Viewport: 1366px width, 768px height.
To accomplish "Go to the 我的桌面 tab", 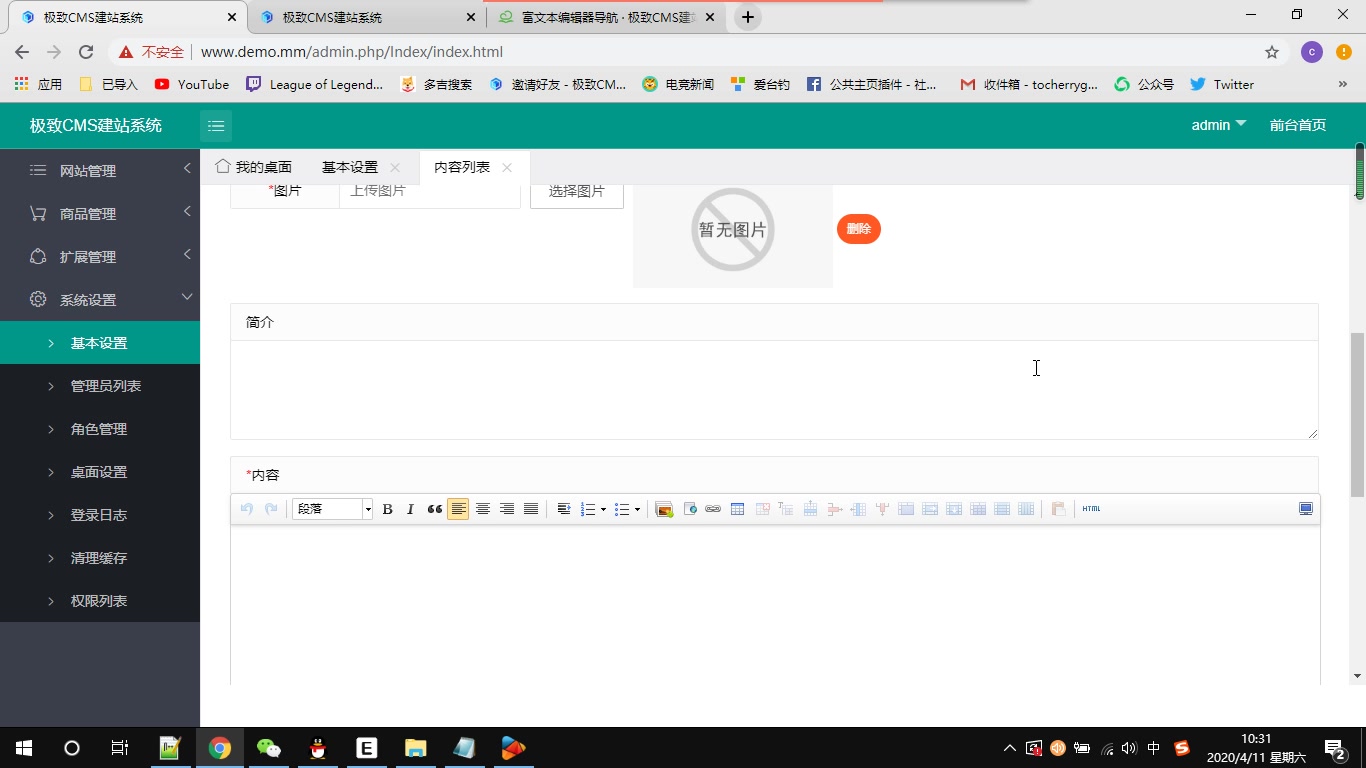I will click(x=262, y=166).
